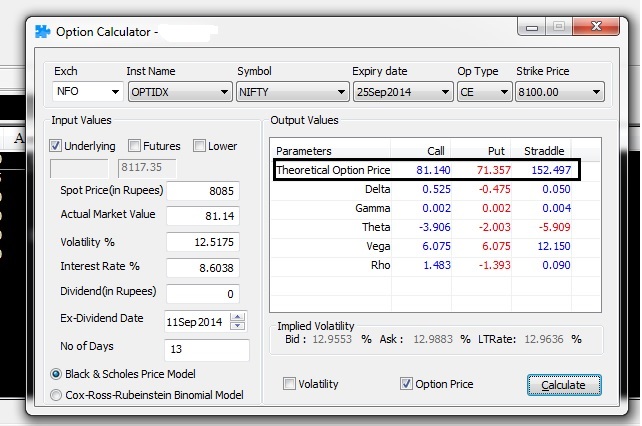This screenshot has width=642, height=426.
Task: Click the Spot Price field showing 8085
Action: click(x=203, y=191)
